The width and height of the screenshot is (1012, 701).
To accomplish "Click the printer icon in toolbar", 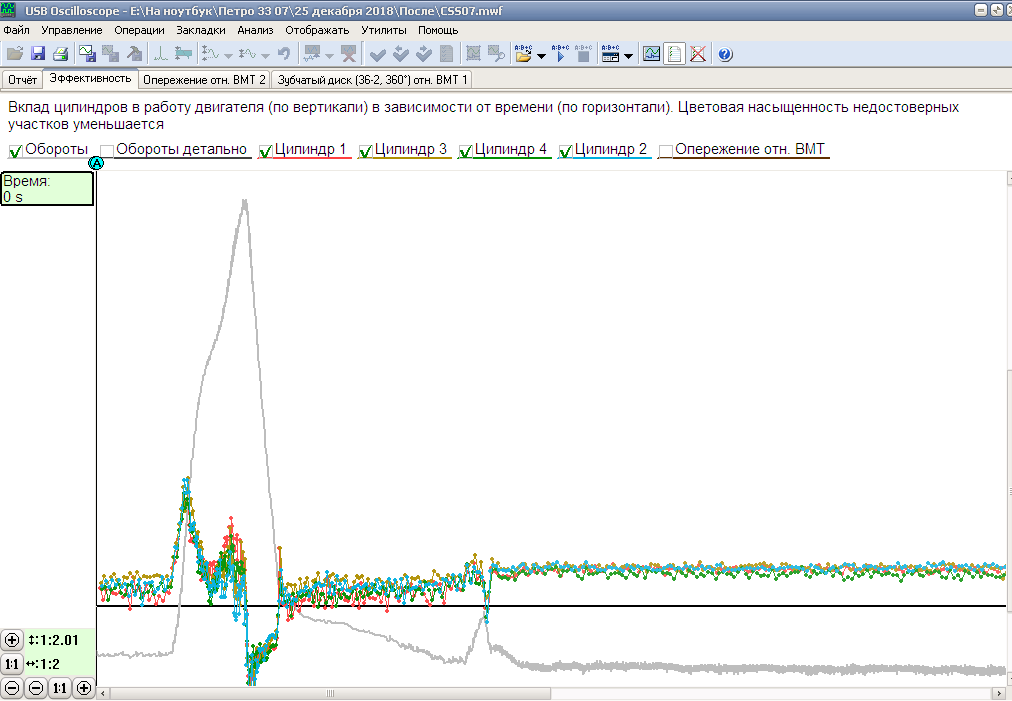I will pyautogui.click(x=60, y=54).
